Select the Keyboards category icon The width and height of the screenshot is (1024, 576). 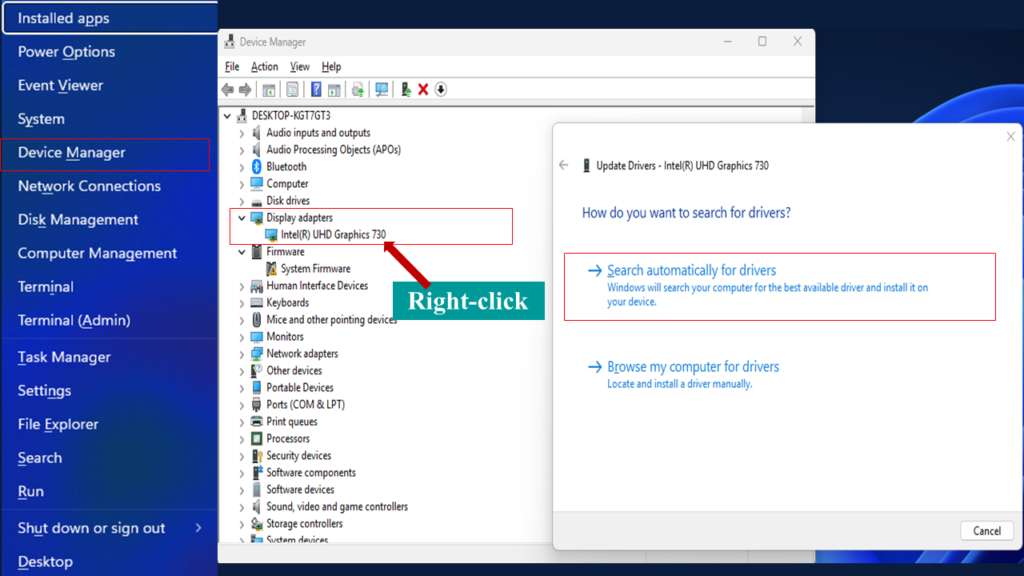pyautogui.click(x=257, y=302)
